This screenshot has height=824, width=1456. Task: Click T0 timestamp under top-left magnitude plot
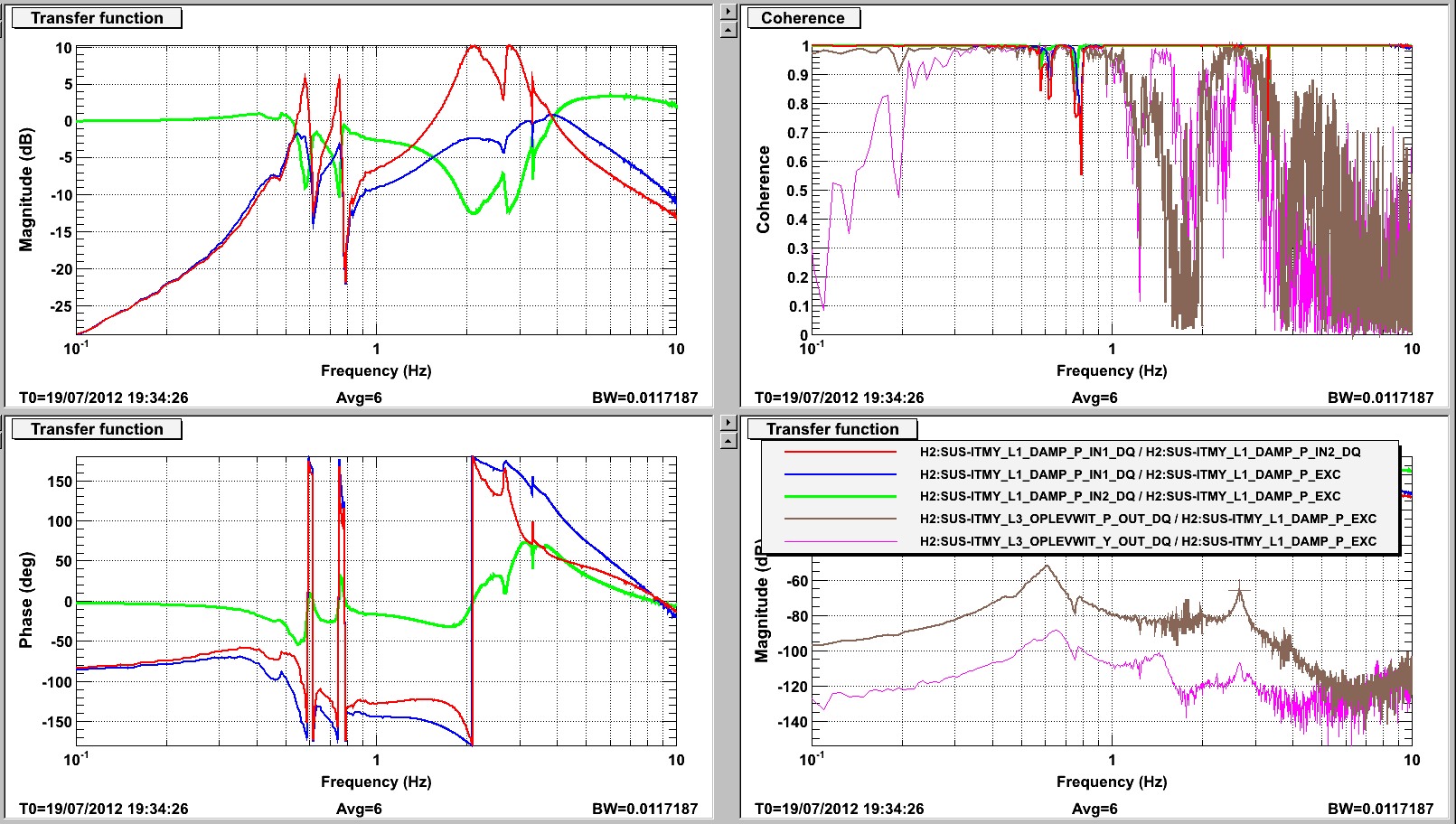(x=104, y=398)
